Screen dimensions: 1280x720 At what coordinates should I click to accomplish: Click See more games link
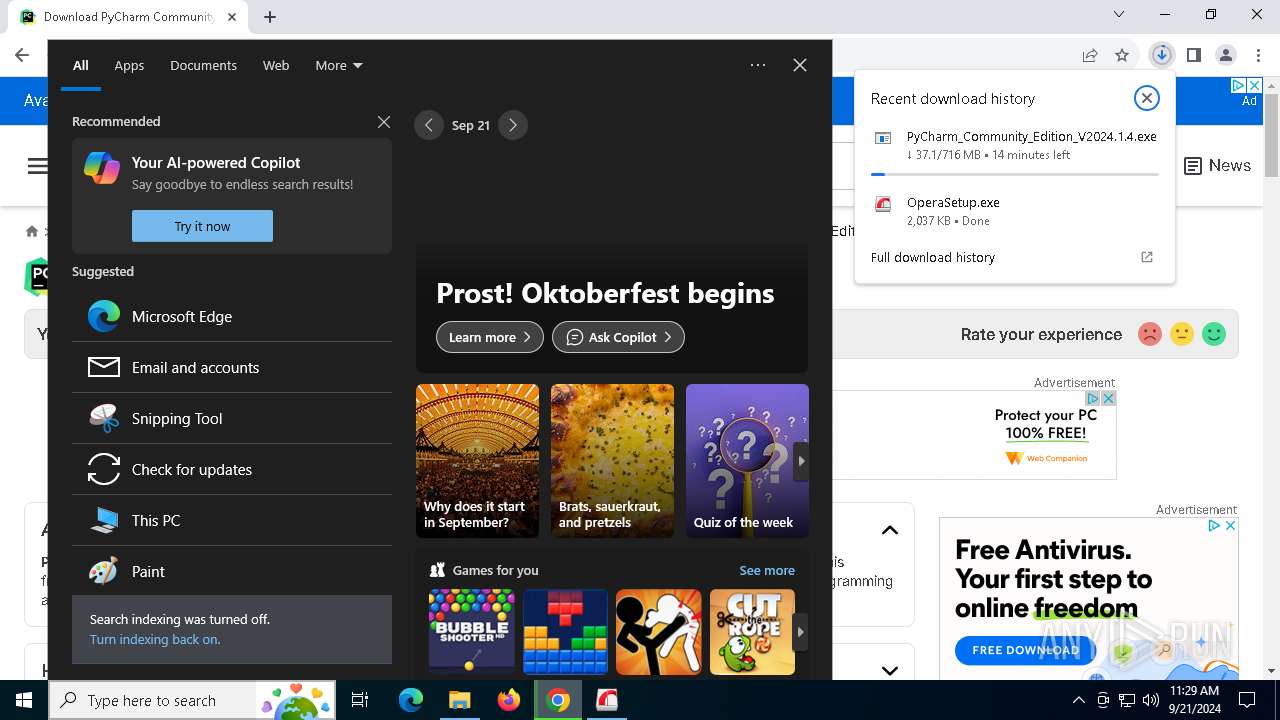point(767,570)
